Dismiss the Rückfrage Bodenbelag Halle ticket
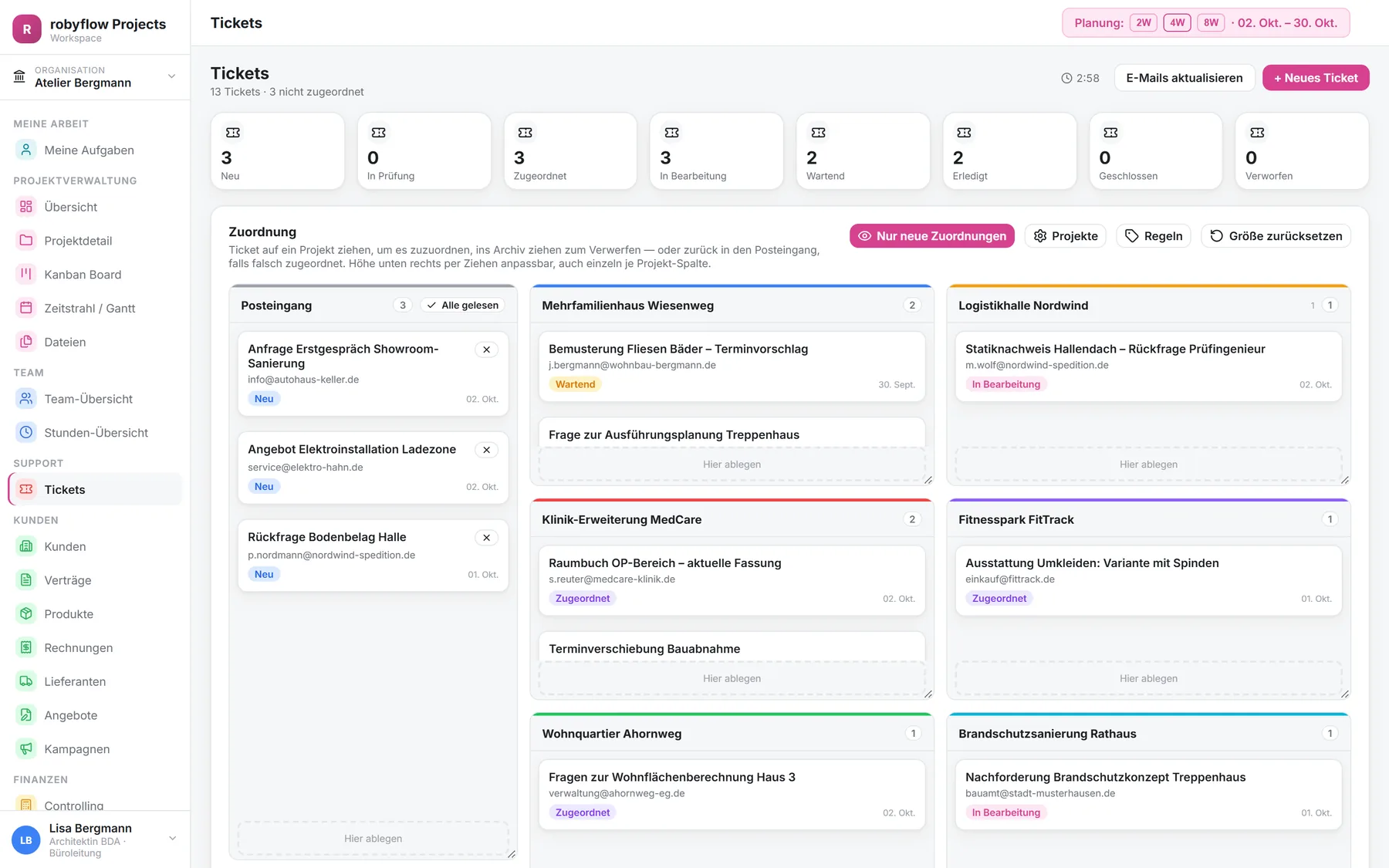The width and height of the screenshot is (1389, 868). coord(487,538)
